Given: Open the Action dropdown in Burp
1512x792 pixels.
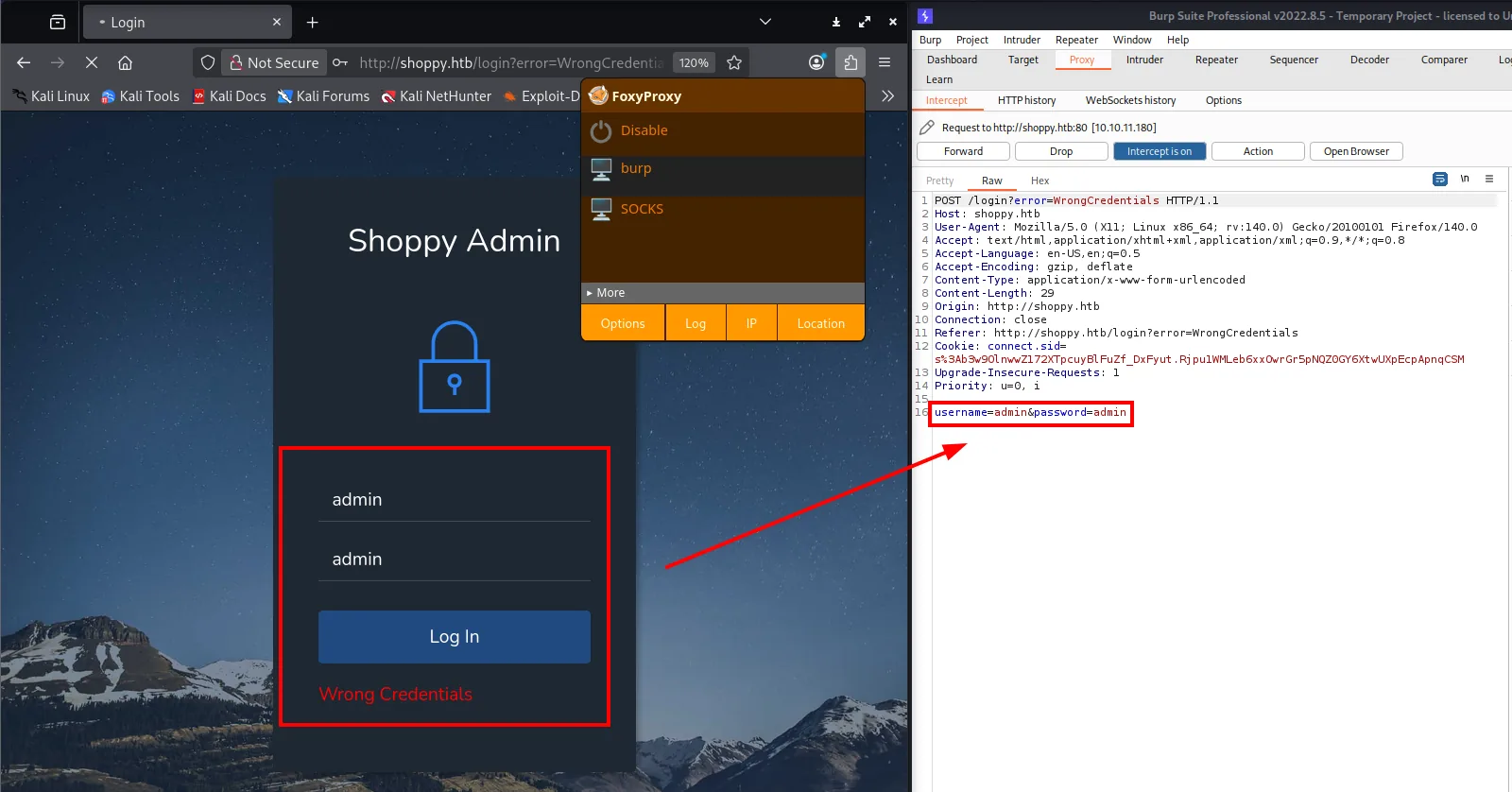Looking at the screenshot, I should point(1258,151).
